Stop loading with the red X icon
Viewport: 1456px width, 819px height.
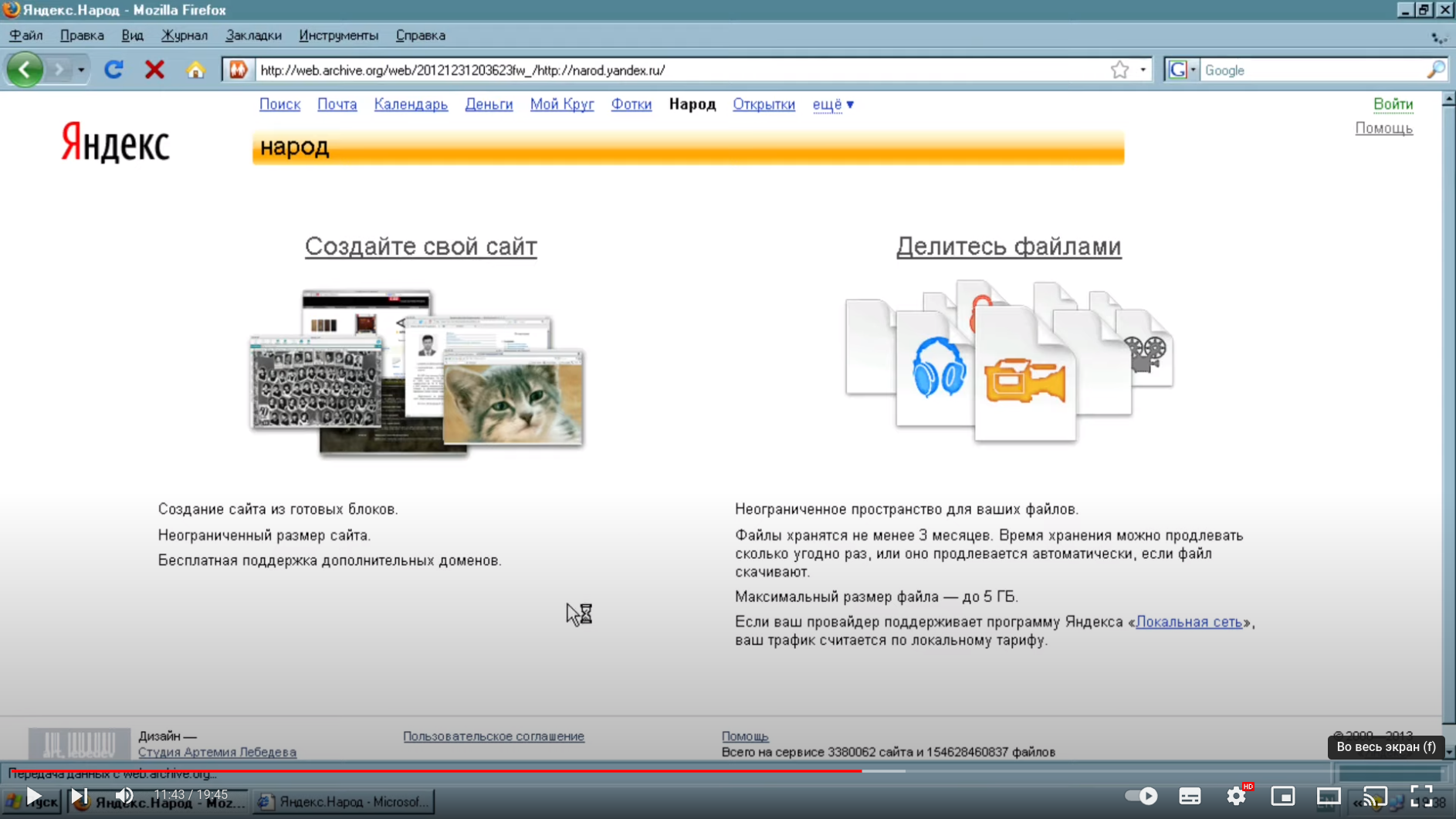click(x=154, y=69)
